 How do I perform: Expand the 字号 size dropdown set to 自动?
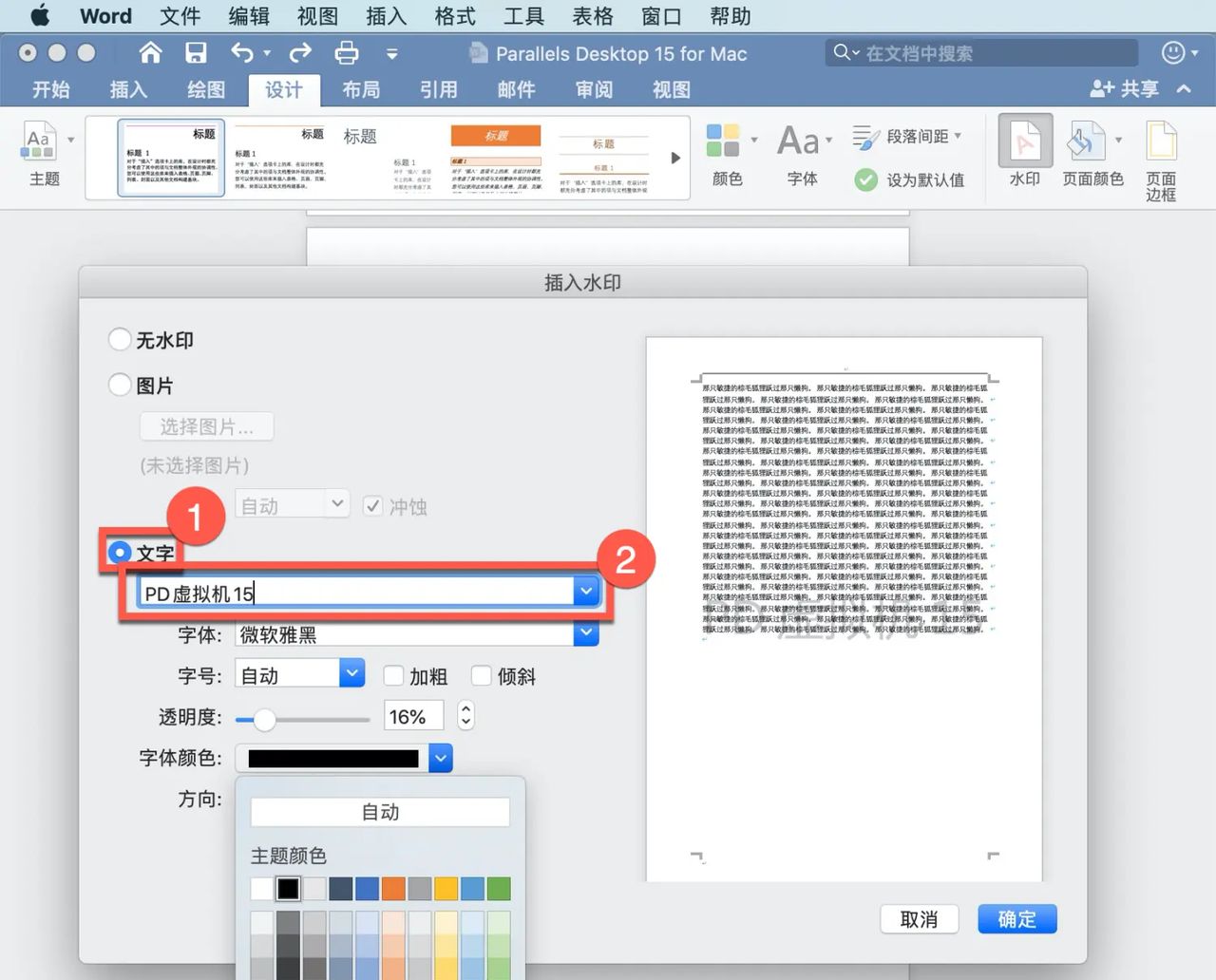point(351,672)
